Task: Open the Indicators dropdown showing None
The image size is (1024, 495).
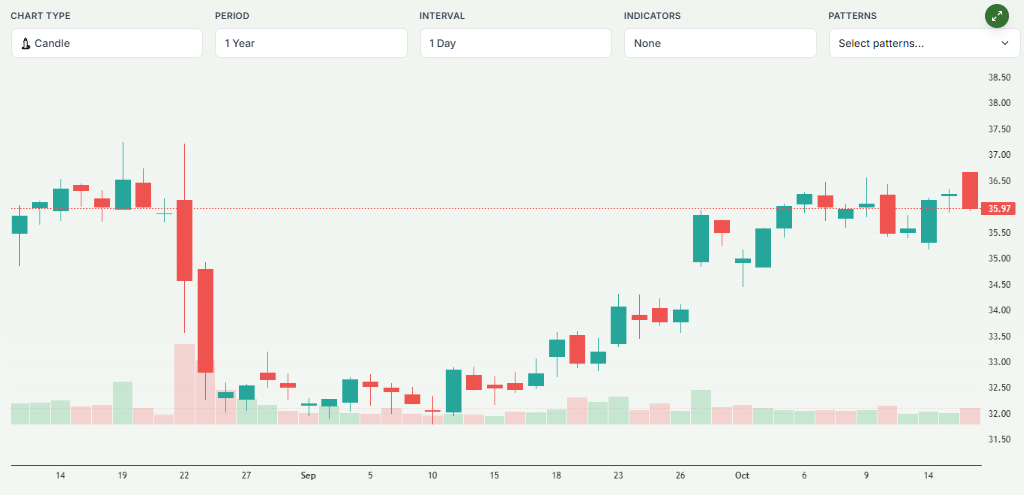Action: [719, 43]
